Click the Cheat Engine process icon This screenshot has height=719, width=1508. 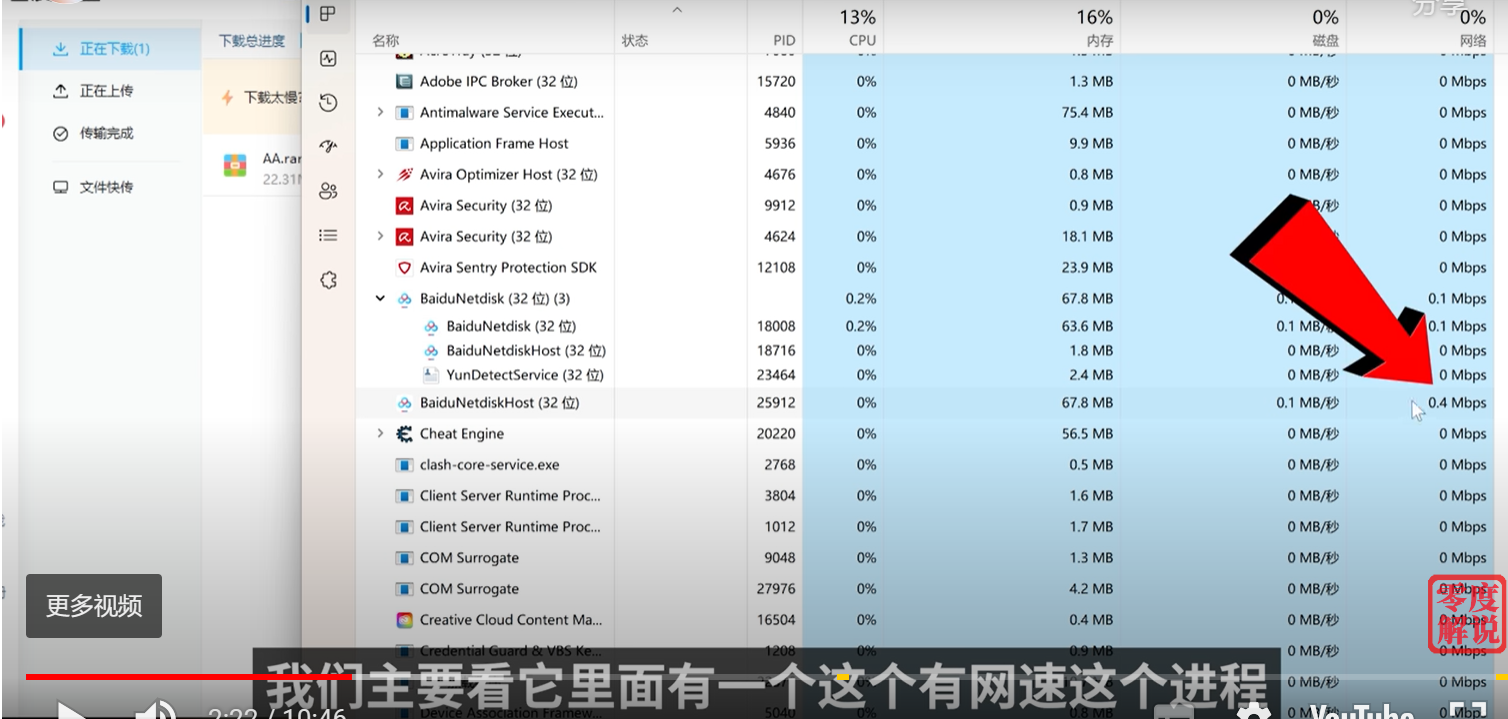(x=404, y=434)
